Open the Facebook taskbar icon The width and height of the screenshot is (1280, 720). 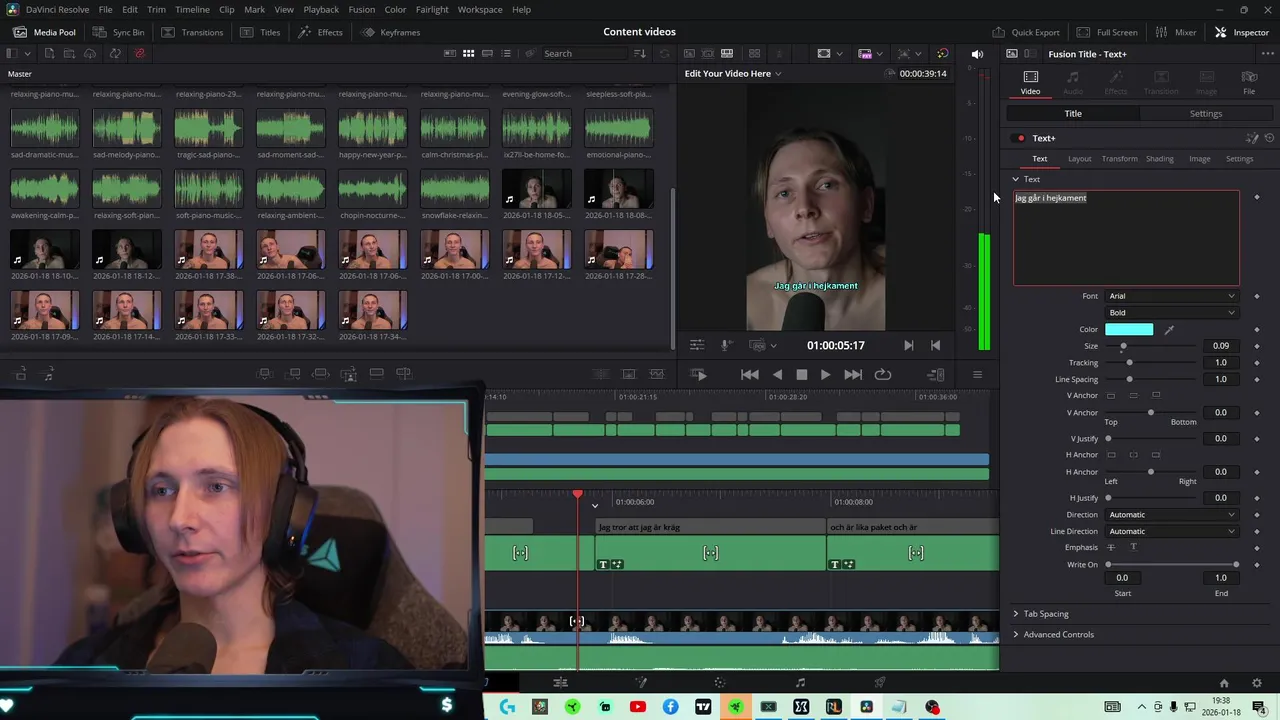click(x=670, y=707)
